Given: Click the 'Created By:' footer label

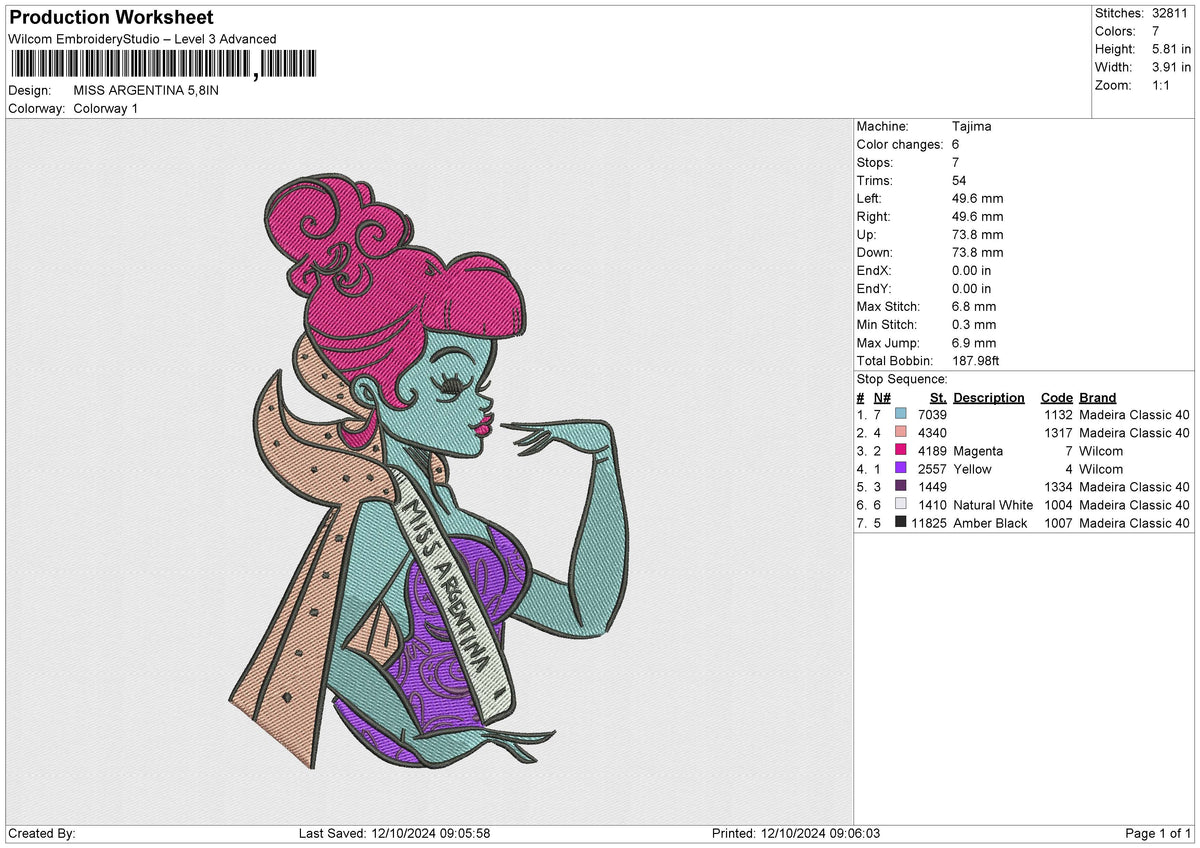Looking at the screenshot, I should coord(42,834).
